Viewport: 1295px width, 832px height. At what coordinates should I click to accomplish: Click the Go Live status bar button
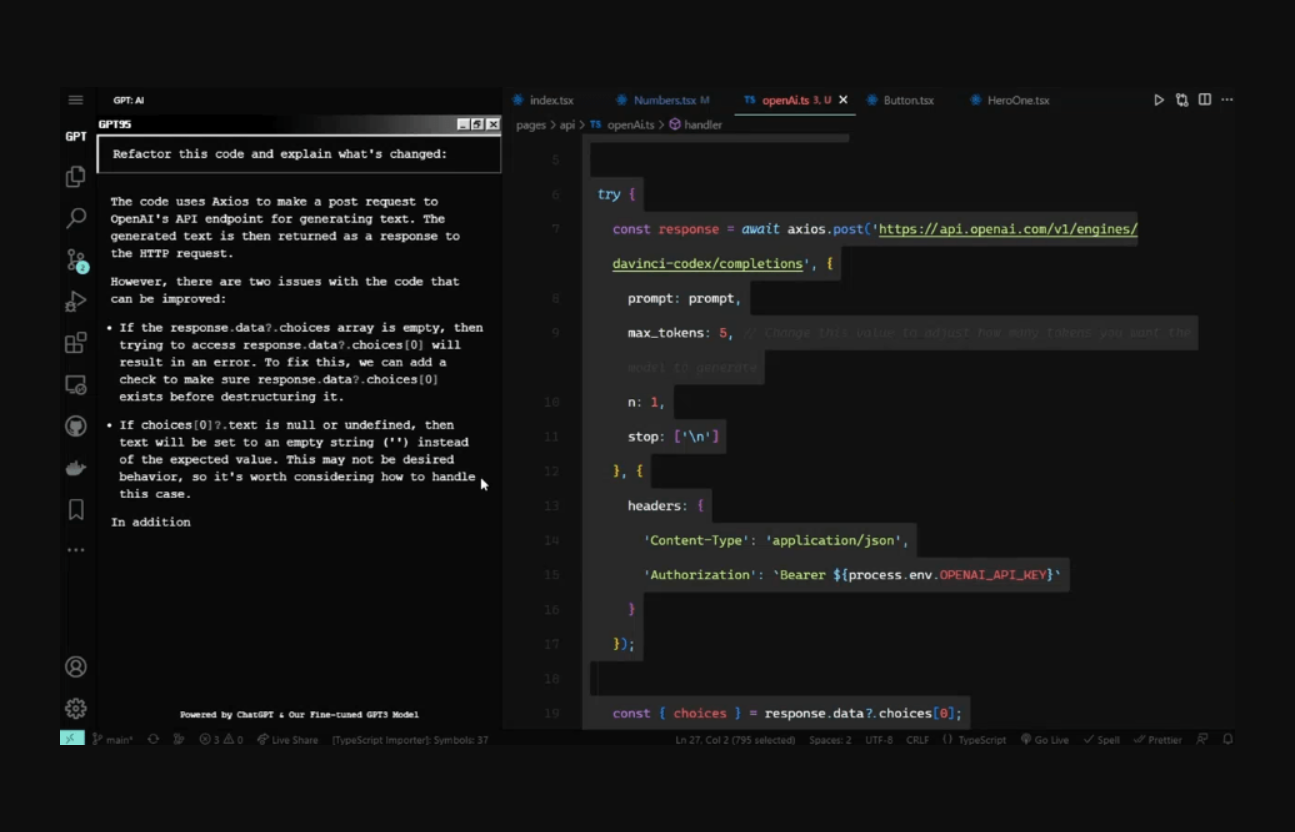point(1045,740)
